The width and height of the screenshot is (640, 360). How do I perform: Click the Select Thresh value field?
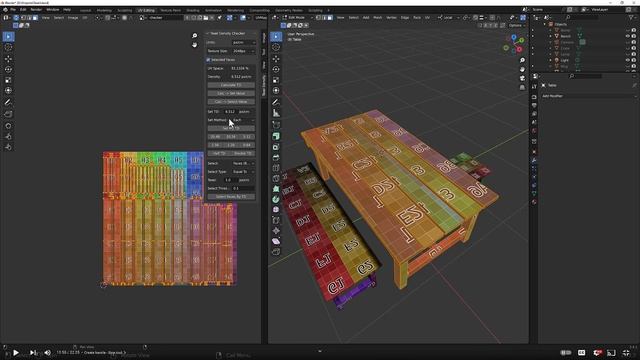click(243, 189)
